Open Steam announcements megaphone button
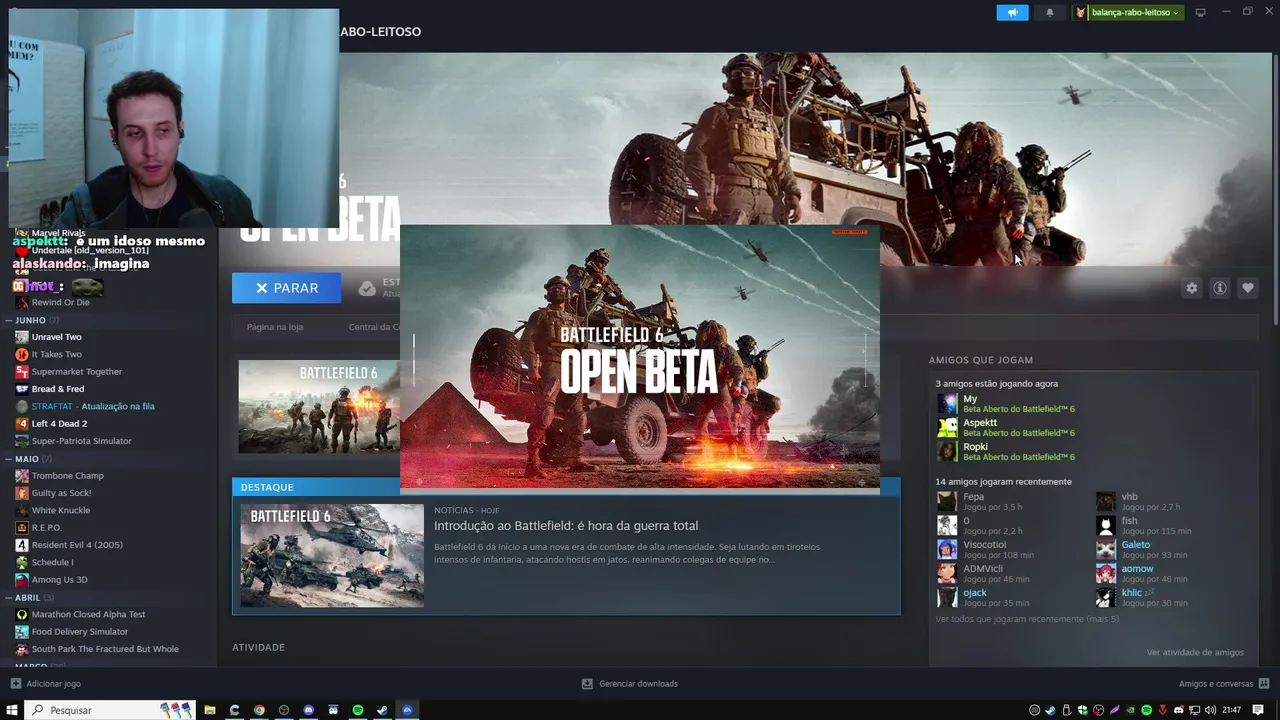 pos(1012,12)
